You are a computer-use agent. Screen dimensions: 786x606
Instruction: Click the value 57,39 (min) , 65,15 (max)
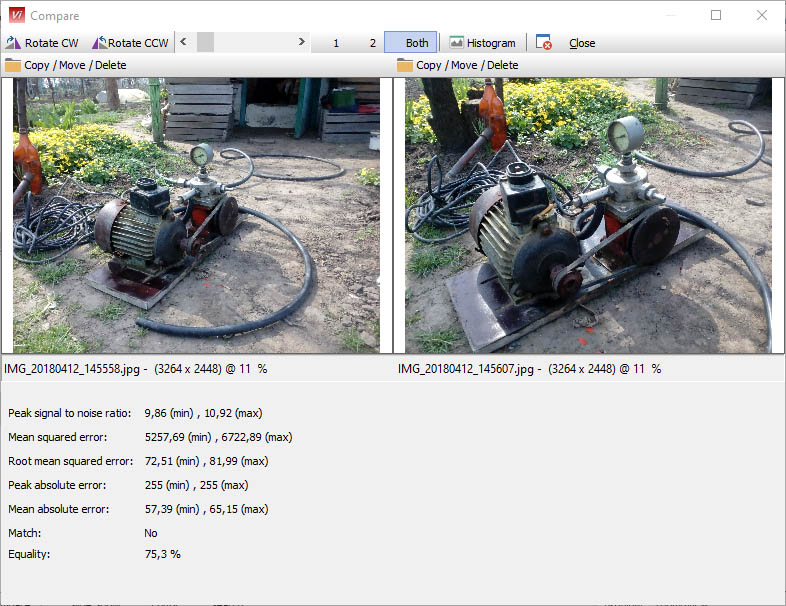pos(207,509)
